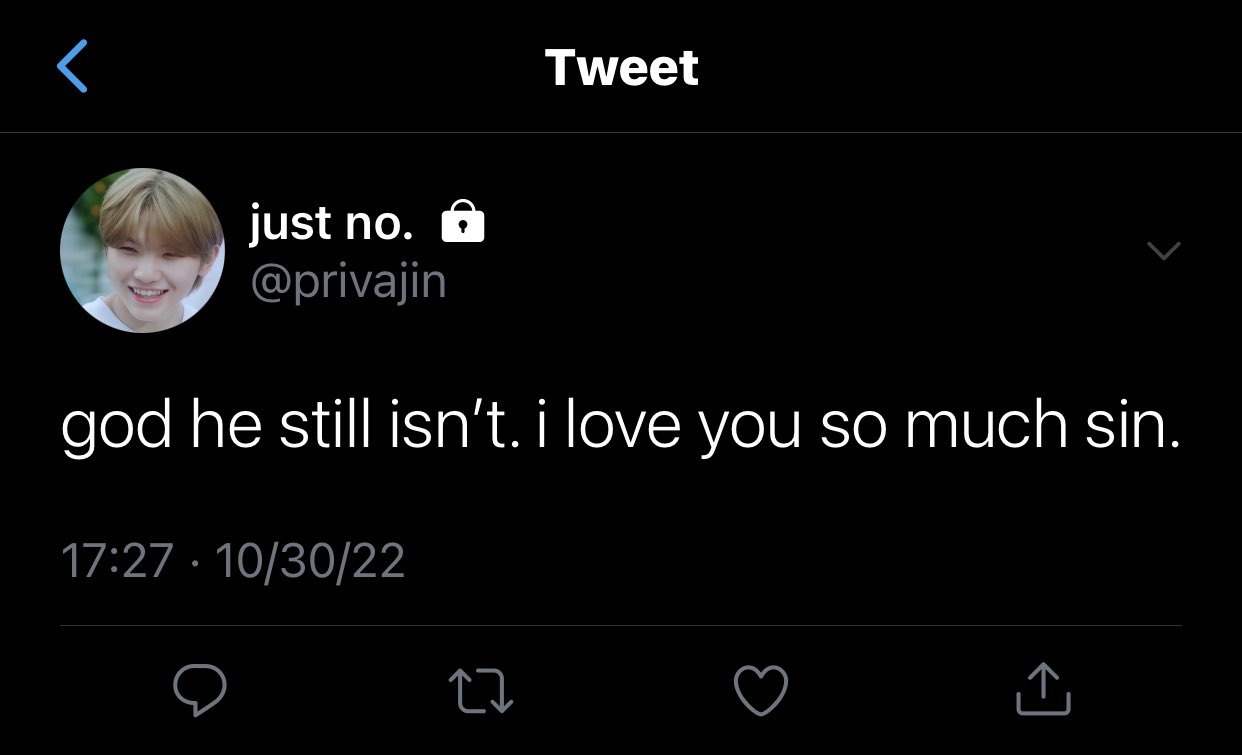
Task: Open the smiling profile picture
Action: pyautogui.click(x=142, y=250)
